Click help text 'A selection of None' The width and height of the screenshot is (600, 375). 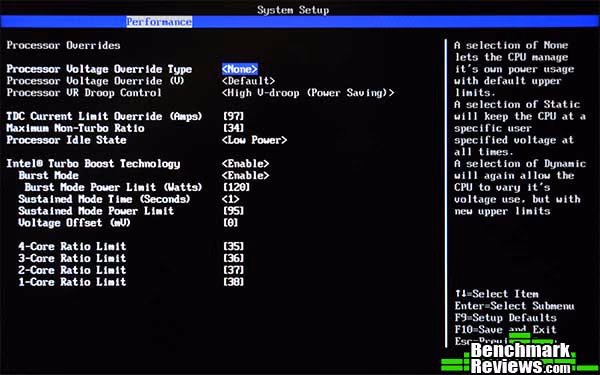coord(511,46)
